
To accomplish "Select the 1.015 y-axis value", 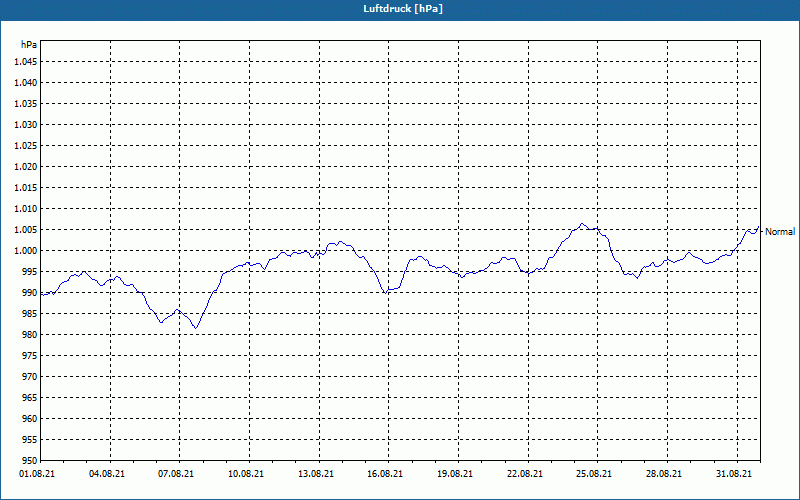I will pyautogui.click(x=24, y=188).
